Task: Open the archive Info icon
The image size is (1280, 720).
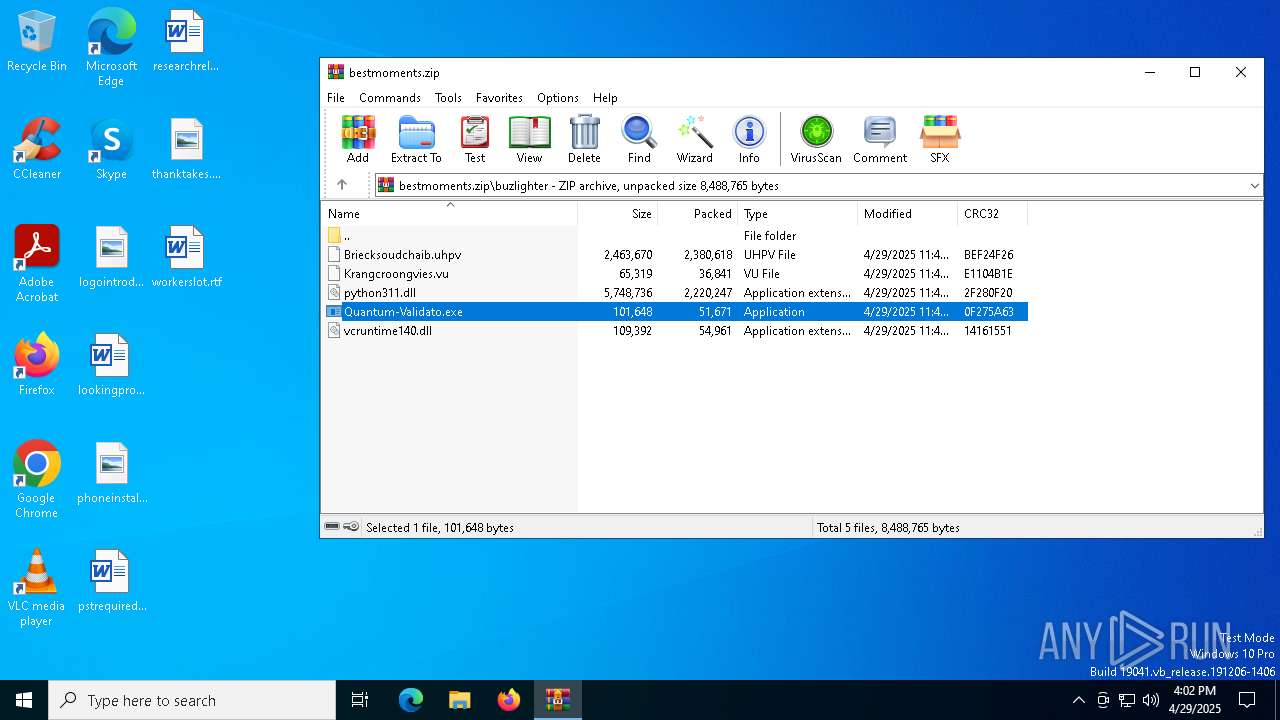Action: click(749, 139)
